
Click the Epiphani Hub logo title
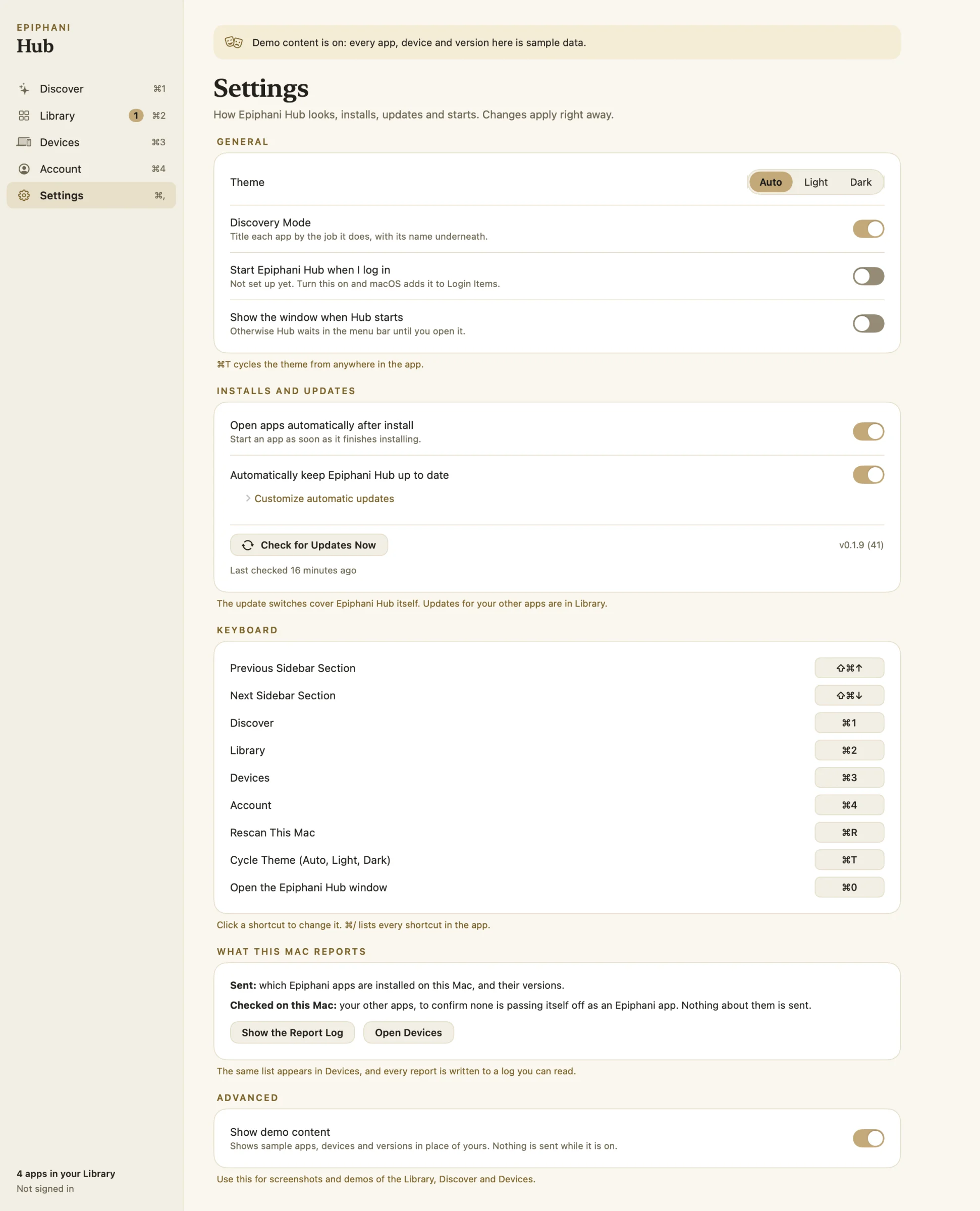click(43, 39)
